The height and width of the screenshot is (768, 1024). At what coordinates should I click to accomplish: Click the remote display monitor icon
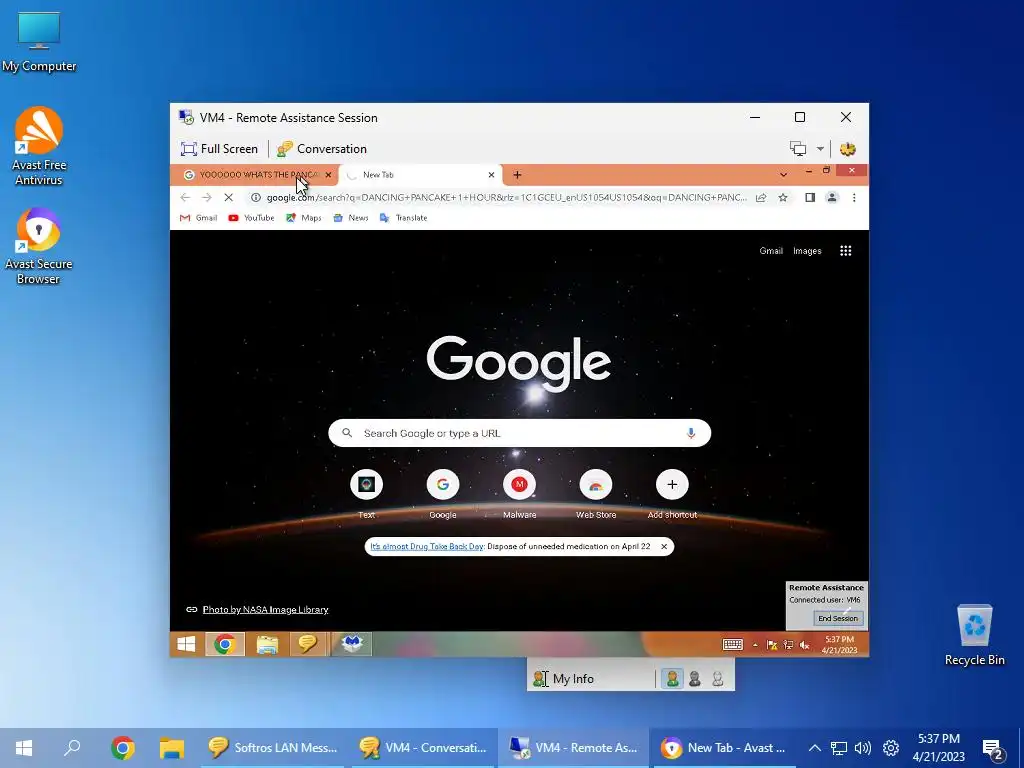(x=798, y=149)
